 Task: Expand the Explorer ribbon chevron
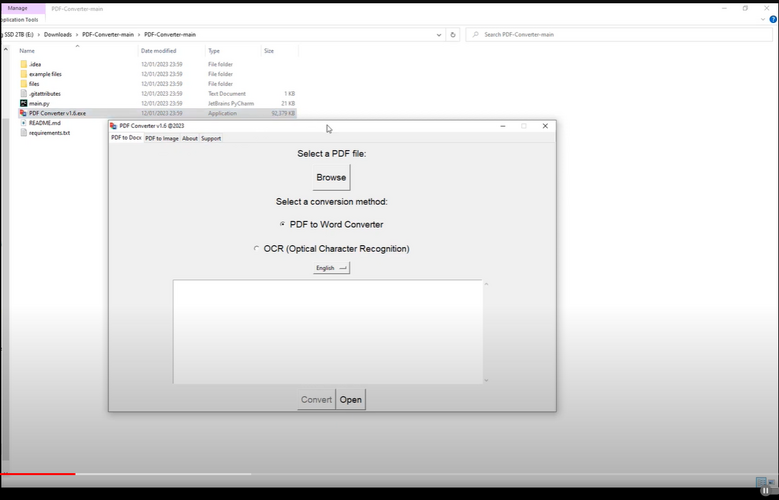click(x=763, y=19)
